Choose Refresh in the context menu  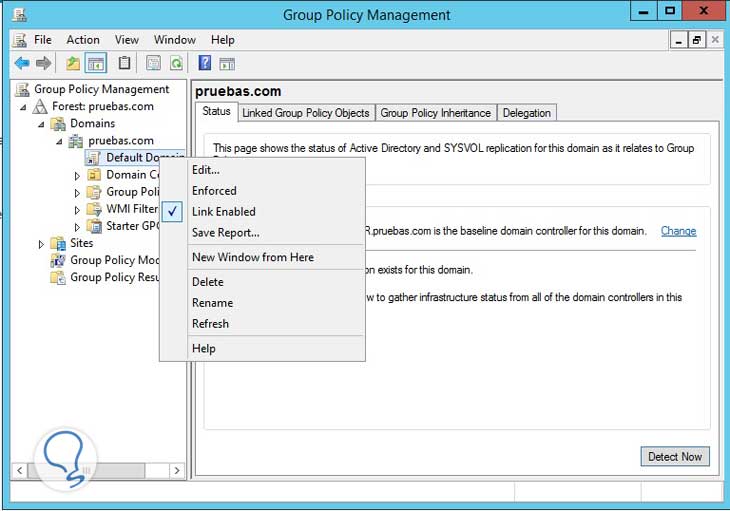(x=210, y=324)
